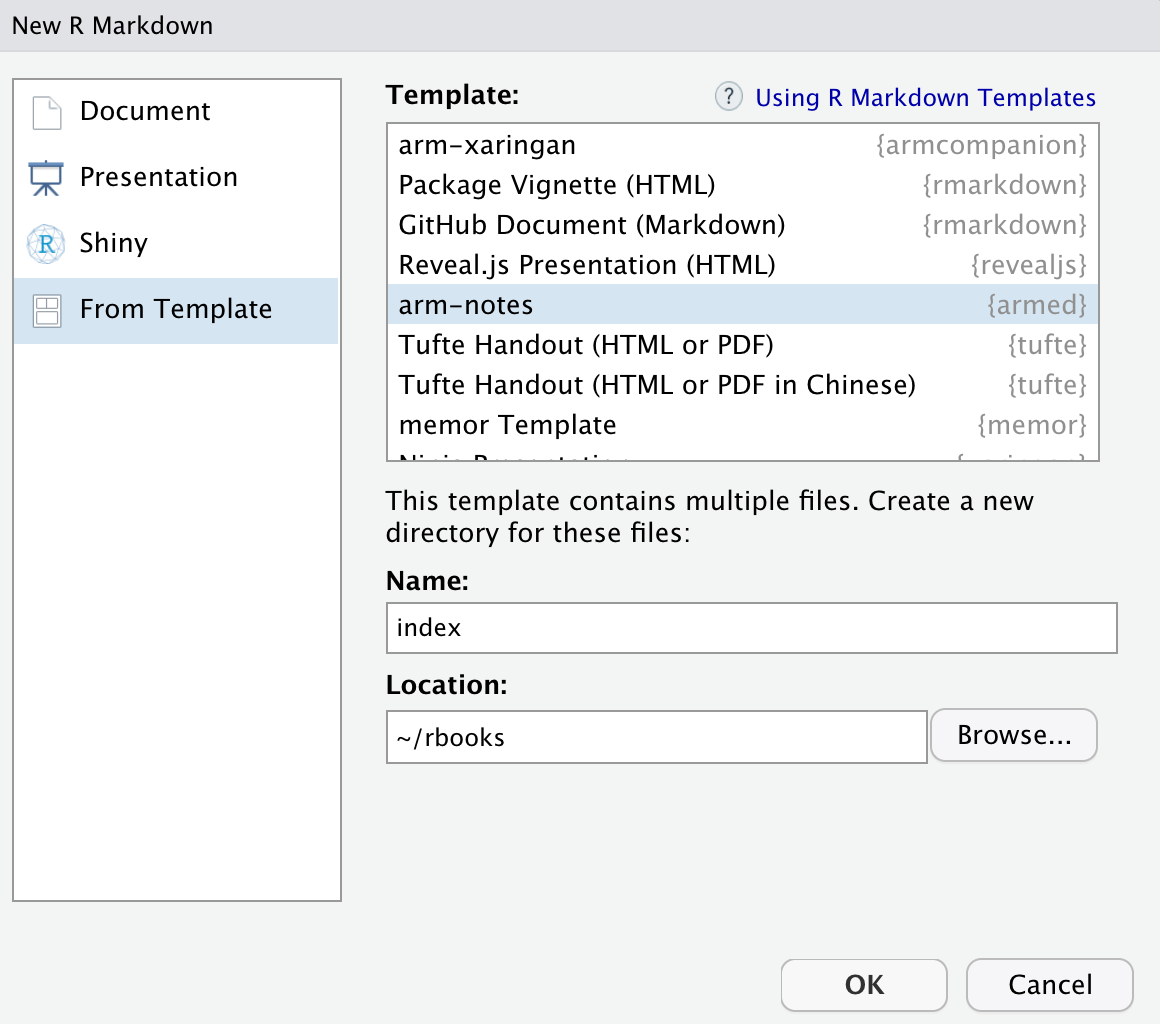The image size is (1160, 1024).
Task: Choose the Shiny category
Action: point(113,243)
